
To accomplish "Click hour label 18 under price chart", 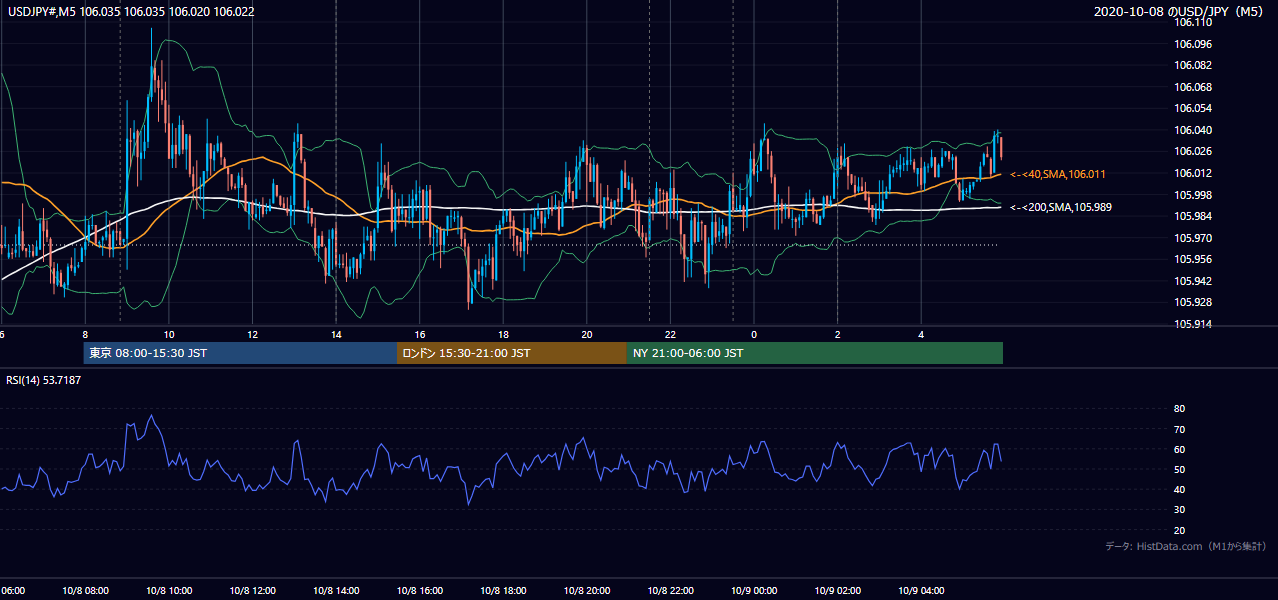I will point(504,334).
